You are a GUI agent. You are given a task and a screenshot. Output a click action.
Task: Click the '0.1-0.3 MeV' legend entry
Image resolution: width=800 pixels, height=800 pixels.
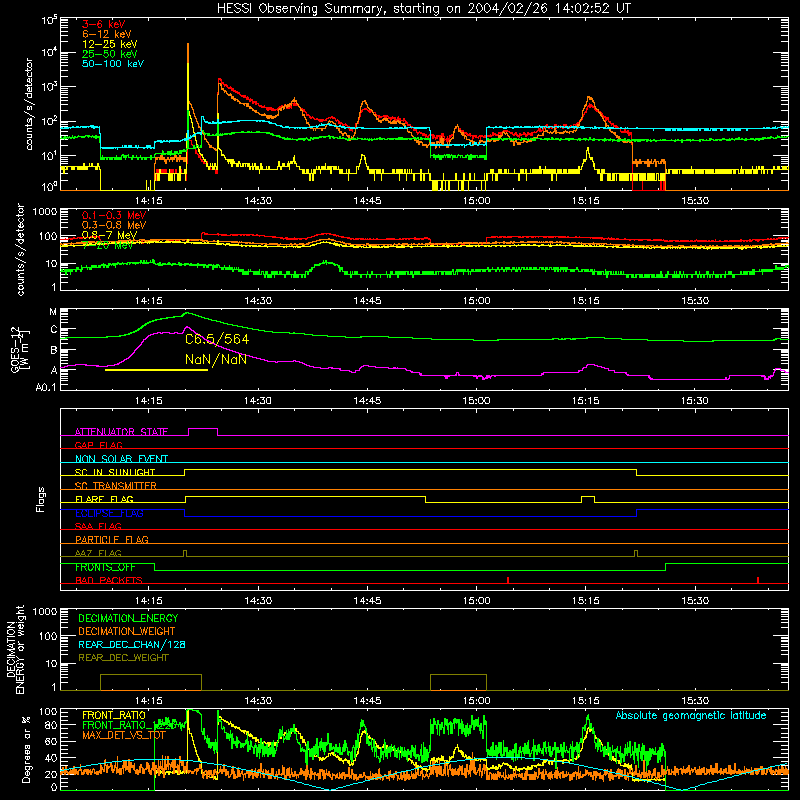click(114, 215)
